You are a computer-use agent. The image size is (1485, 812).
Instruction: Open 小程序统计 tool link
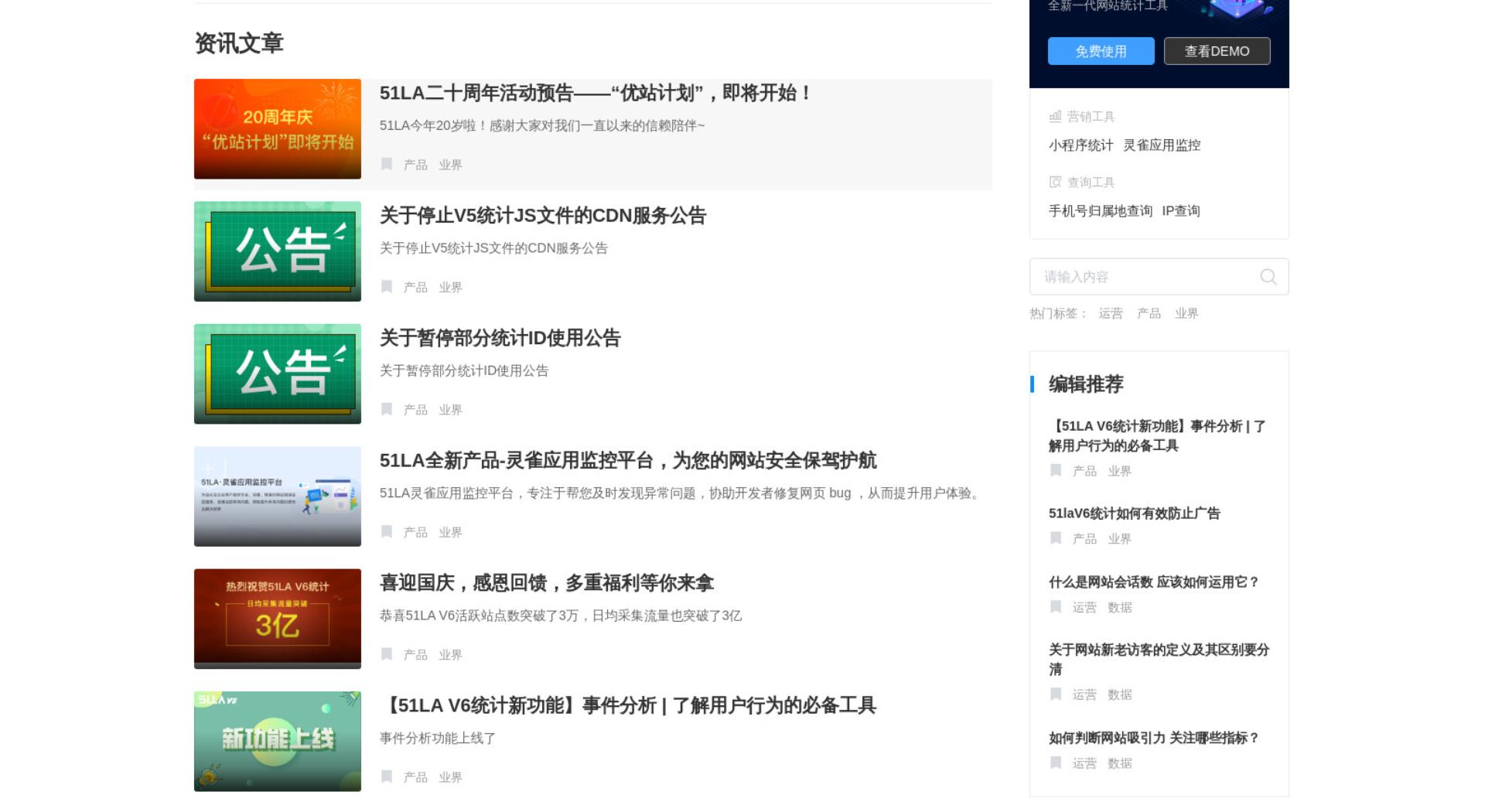click(x=1080, y=145)
